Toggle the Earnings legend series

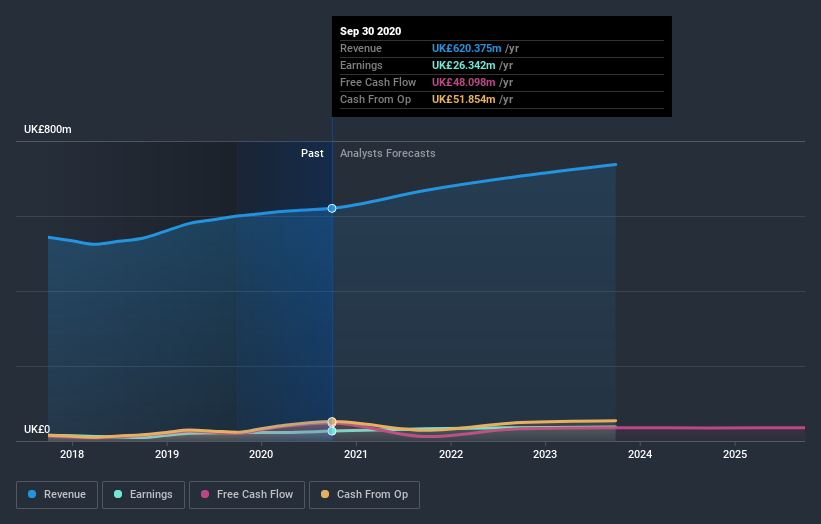(x=143, y=495)
